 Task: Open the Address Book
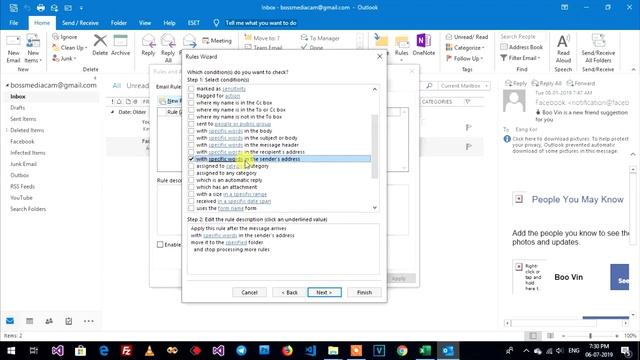(x=522, y=47)
